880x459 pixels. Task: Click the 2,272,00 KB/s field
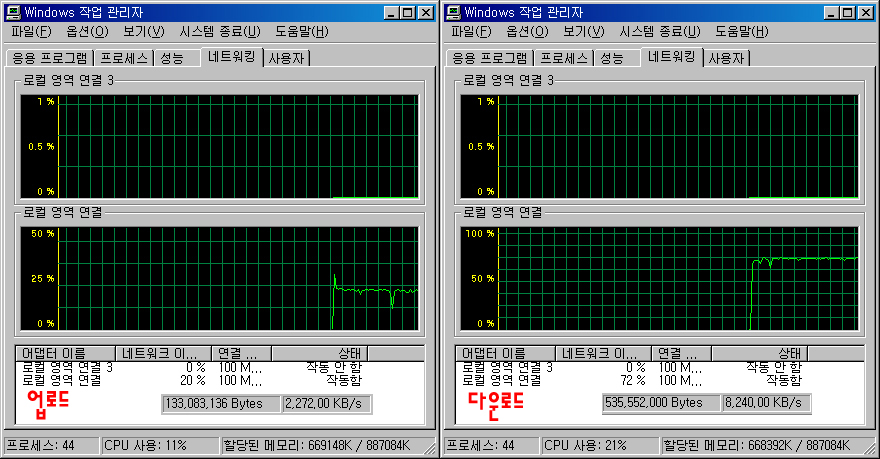[x=327, y=404]
